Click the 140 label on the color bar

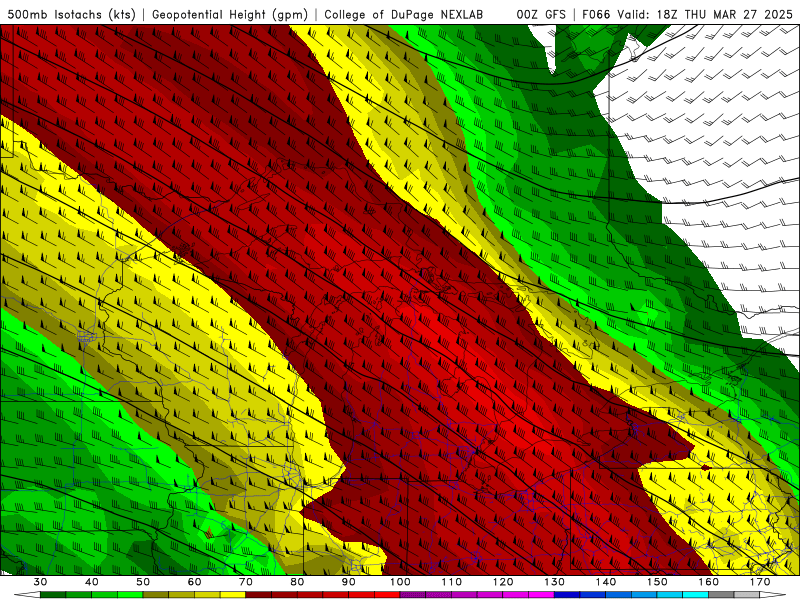tap(606, 582)
